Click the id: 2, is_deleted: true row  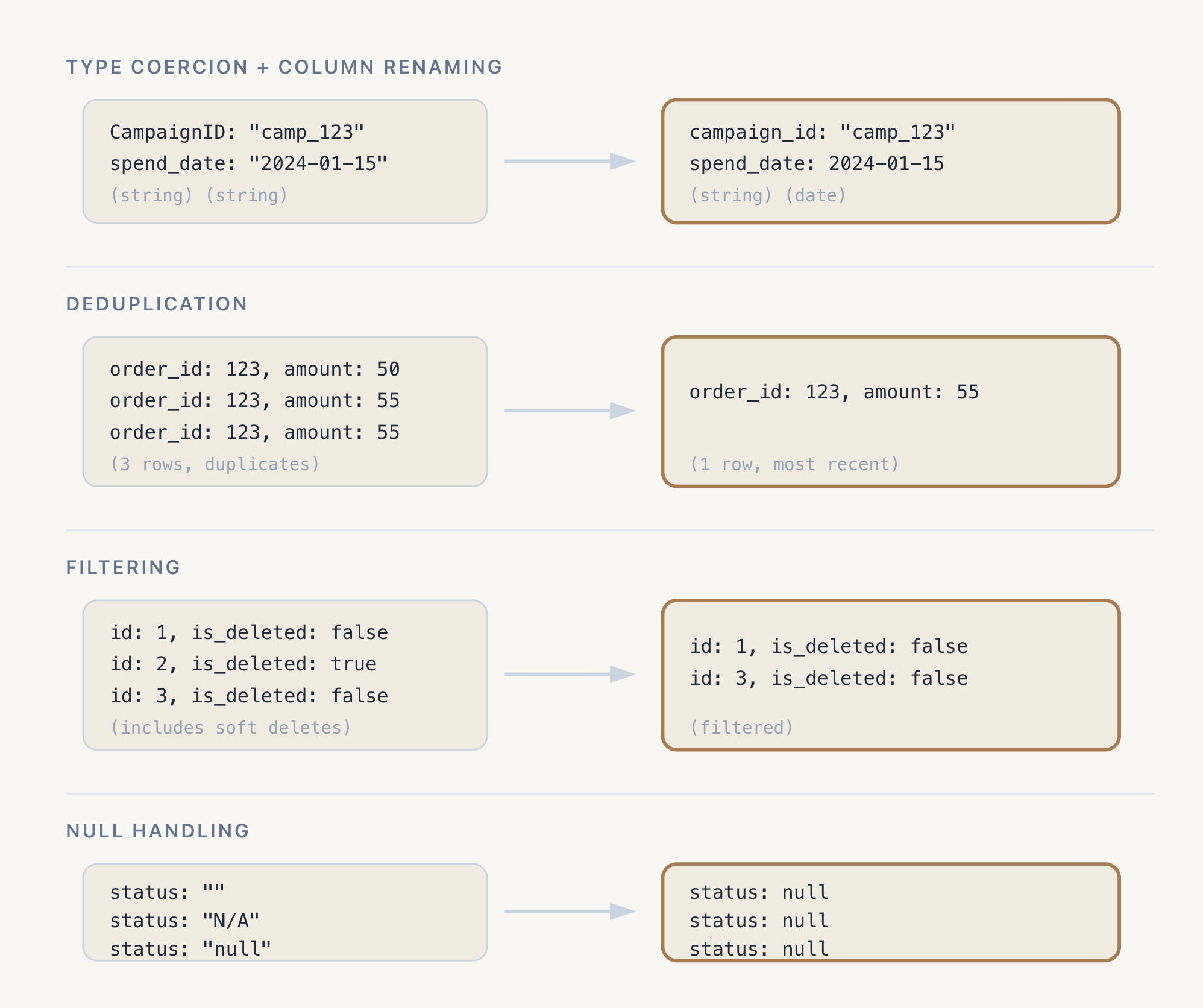click(x=243, y=664)
